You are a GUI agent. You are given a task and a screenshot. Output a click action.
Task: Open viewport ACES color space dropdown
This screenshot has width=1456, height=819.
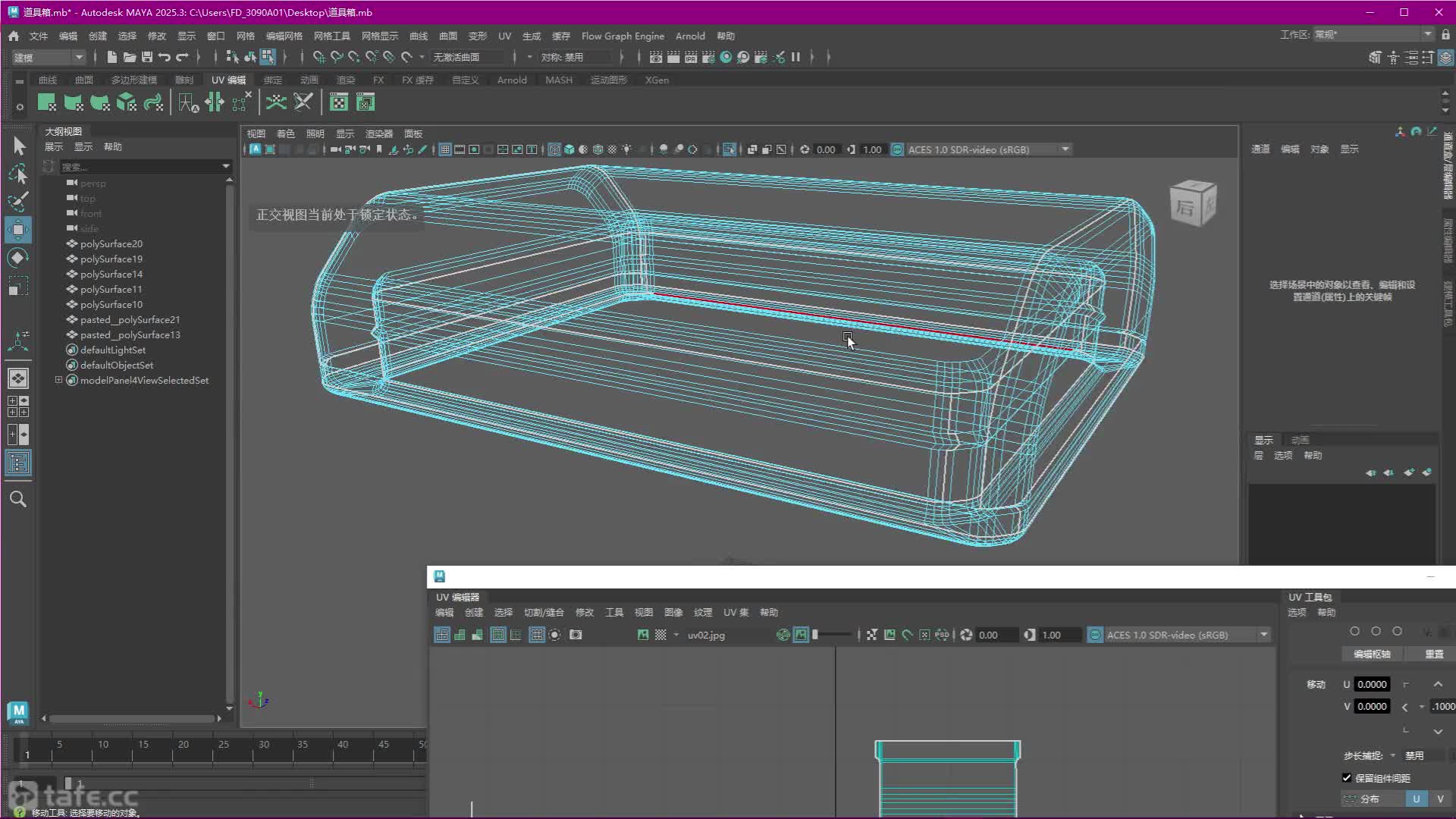(x=1065, y=149)
